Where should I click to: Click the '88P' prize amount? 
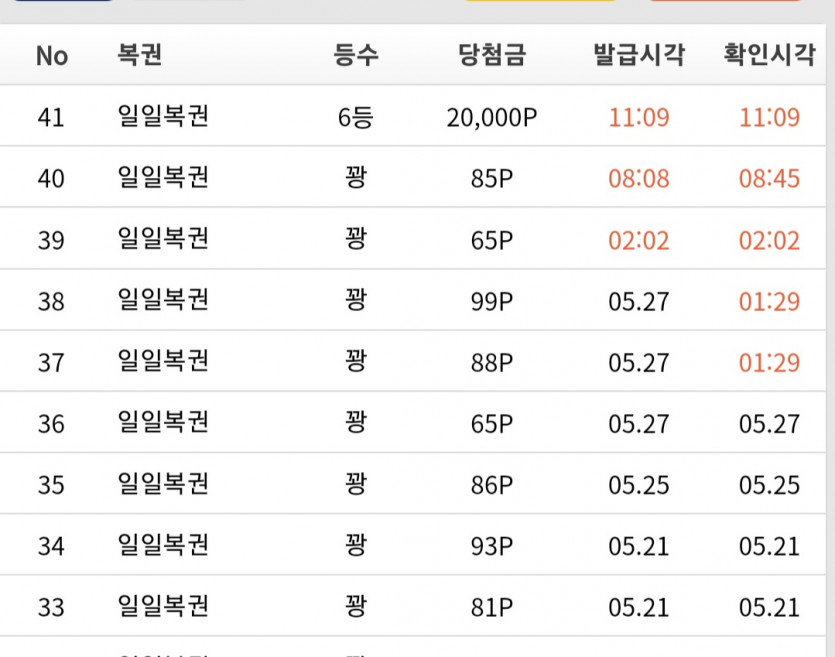point(492,363)
